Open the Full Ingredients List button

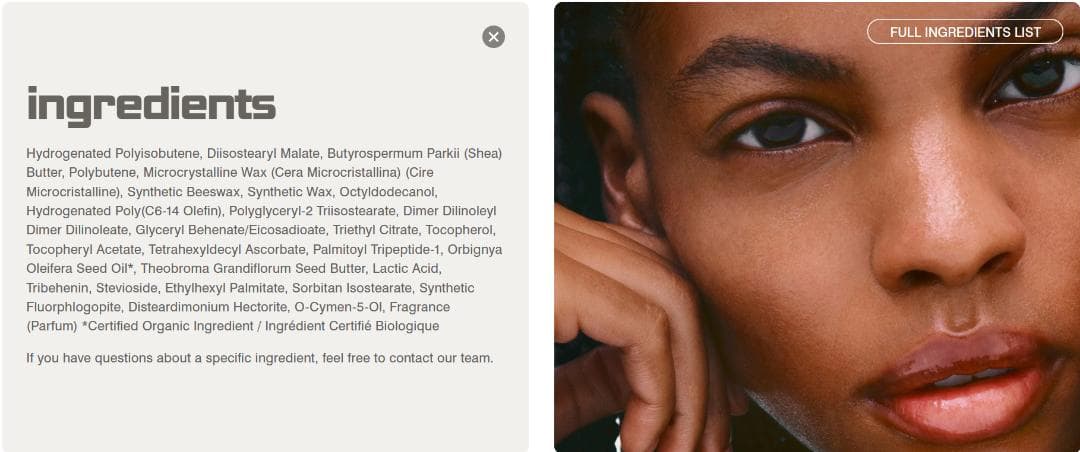pyautogui.click(x=964, y=32)
